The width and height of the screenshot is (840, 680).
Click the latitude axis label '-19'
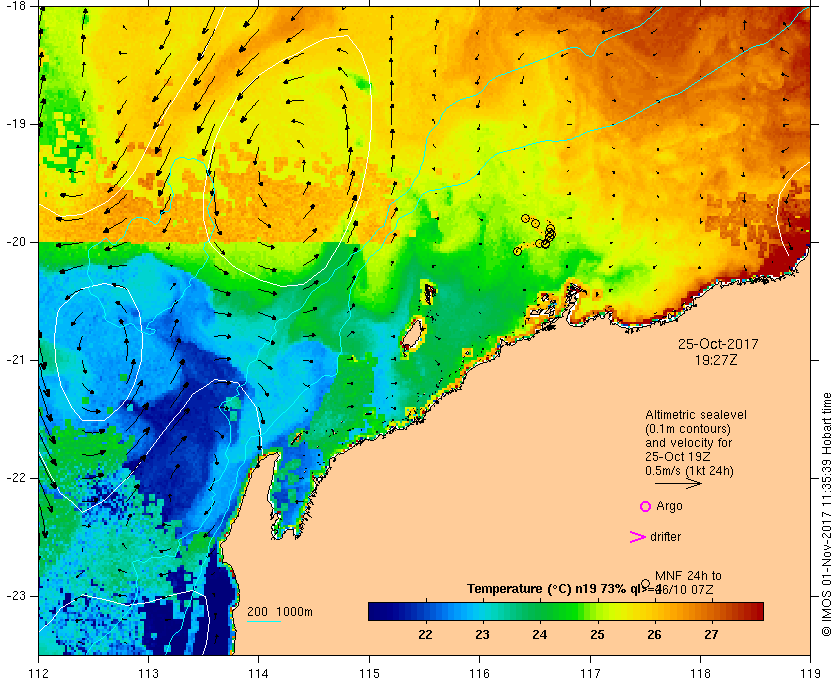(16, 124)
